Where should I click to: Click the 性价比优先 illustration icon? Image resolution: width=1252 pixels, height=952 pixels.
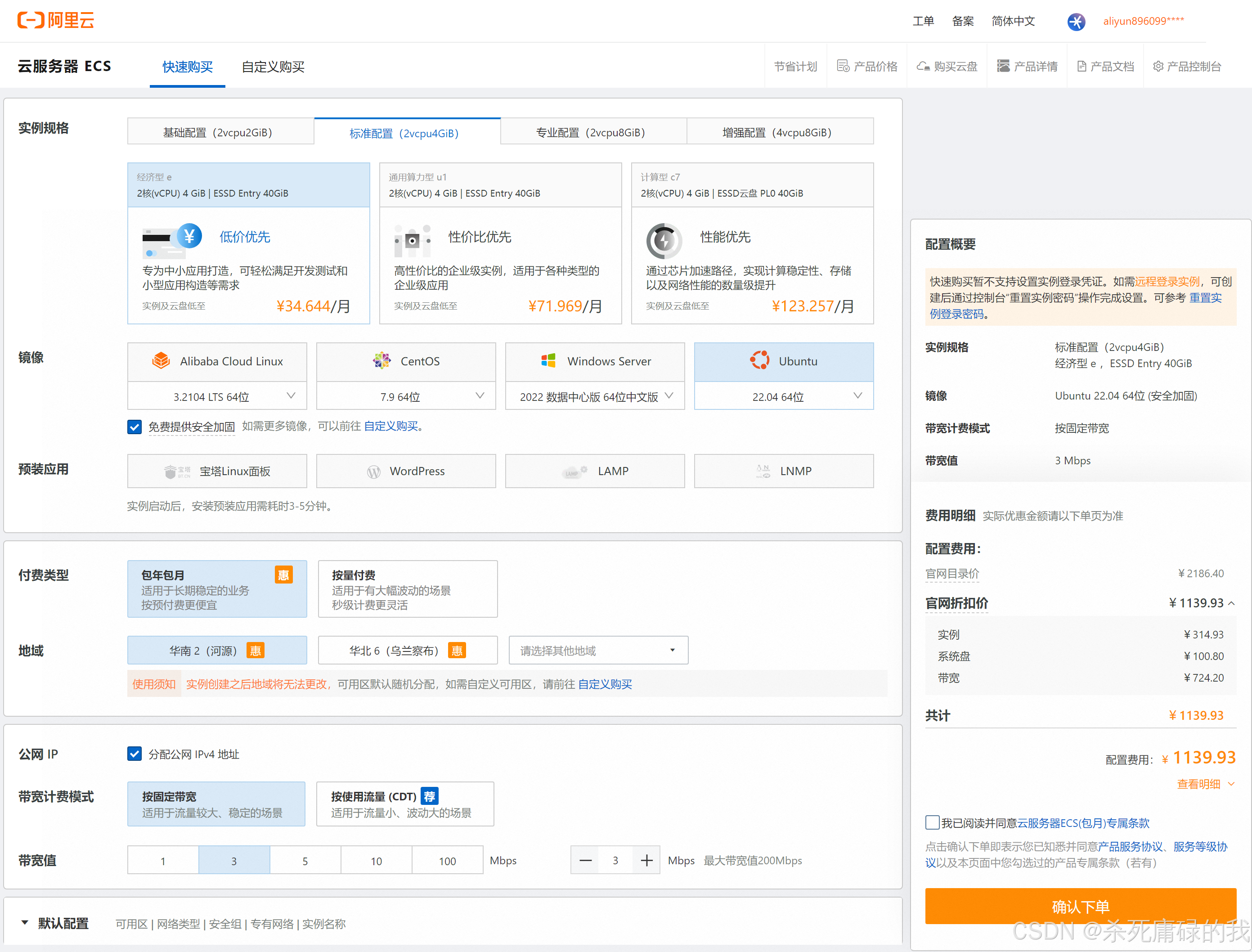(413, 240)
